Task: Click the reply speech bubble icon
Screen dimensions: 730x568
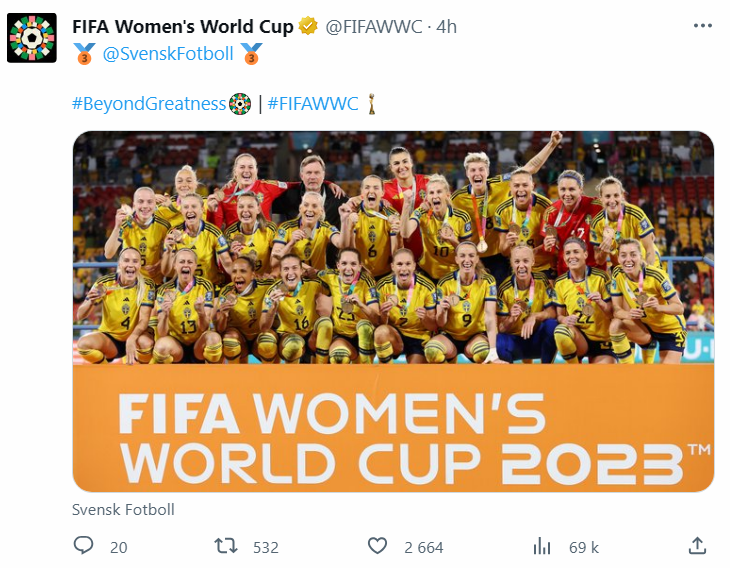Action: coord(84,546)
